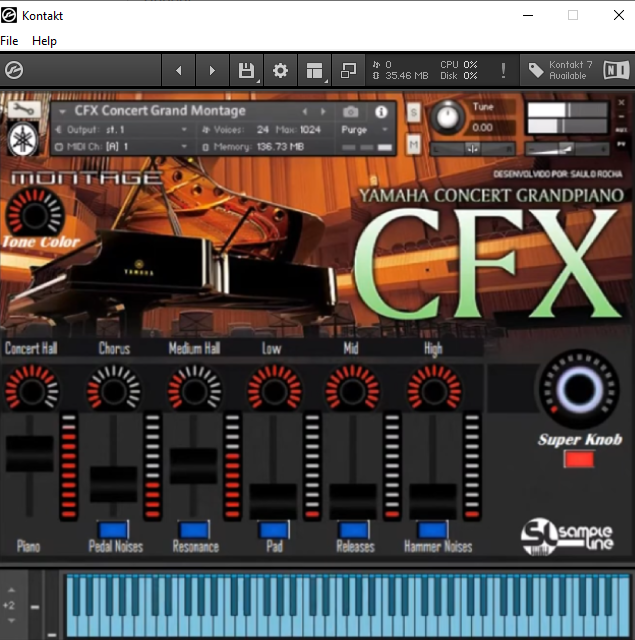Mute the instrument with M button
Viewport: 635px width, 640px height.
(x=413, y=144)
